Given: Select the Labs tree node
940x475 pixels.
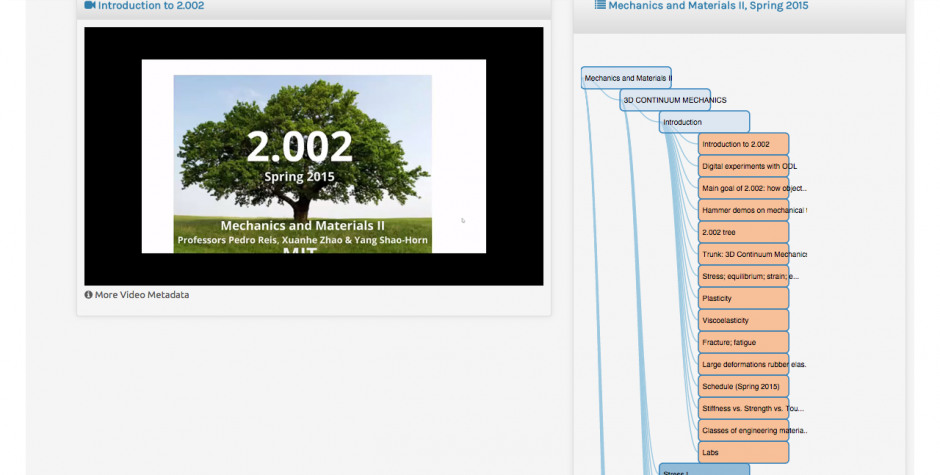Looking at the screenshot, I should pyautogui.click(x=743, y=452).
